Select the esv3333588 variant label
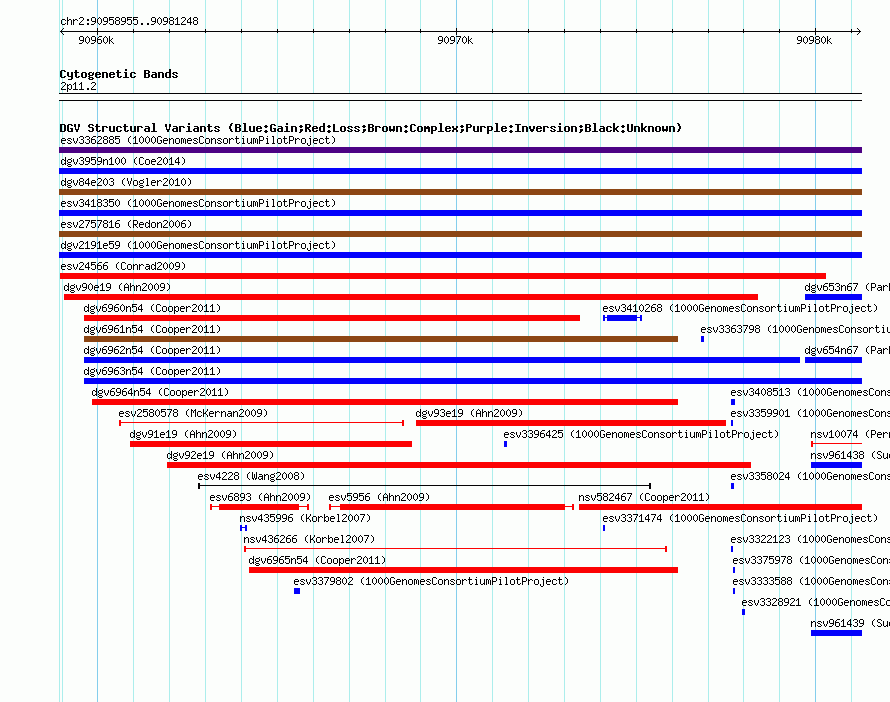 [x=811, y=581]
